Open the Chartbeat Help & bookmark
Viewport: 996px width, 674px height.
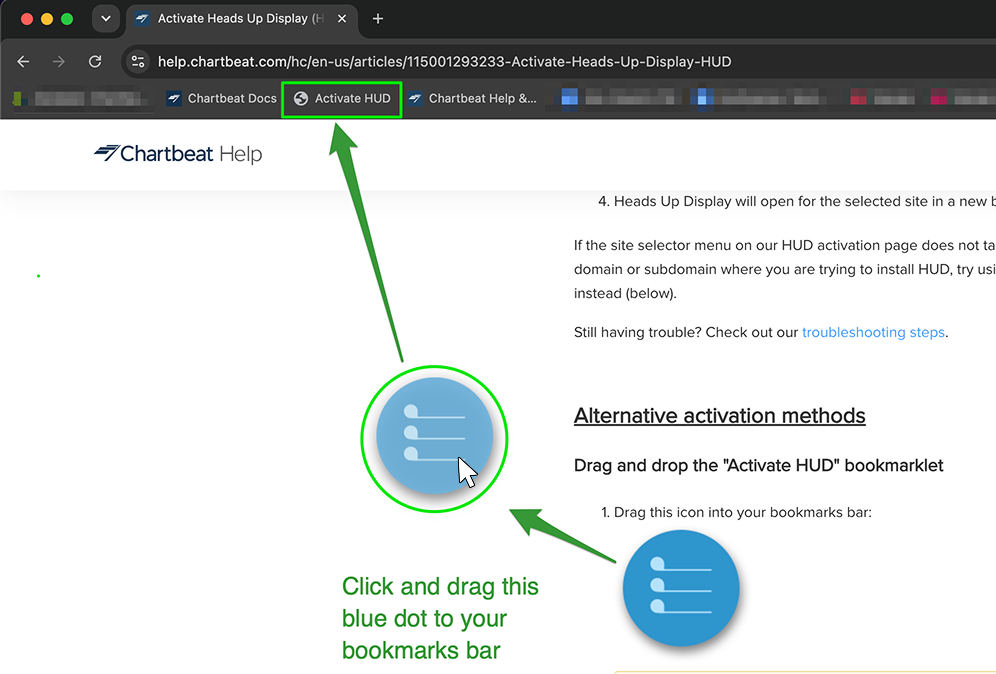[x=473, y=98]
